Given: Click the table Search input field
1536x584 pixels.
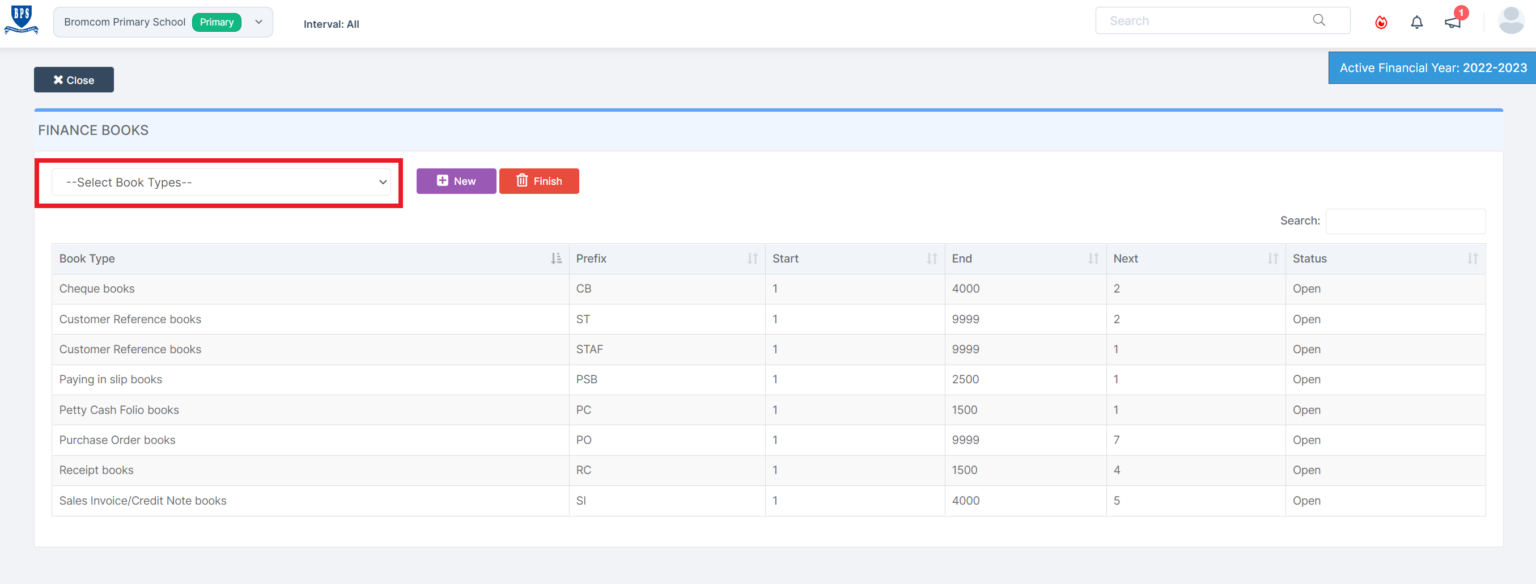Looking at the screenshot, I should 1404,221.
